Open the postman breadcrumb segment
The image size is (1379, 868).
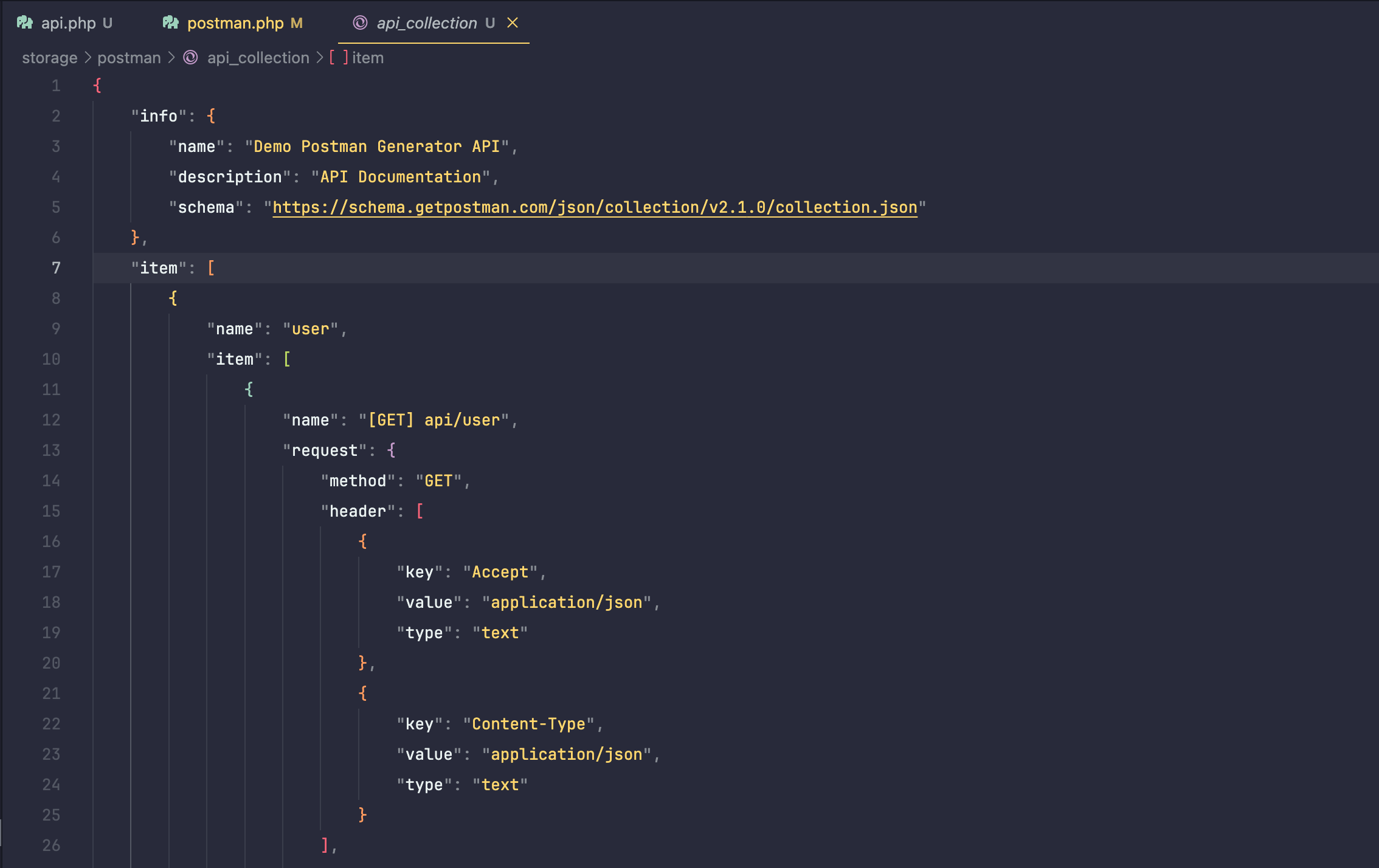pos(129,58)
